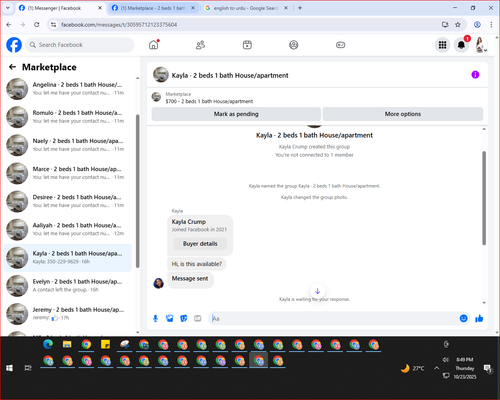Open a new browser tab
Image resolution: width=500 pixels, height=400 pixels.
[x=300, y=8]
